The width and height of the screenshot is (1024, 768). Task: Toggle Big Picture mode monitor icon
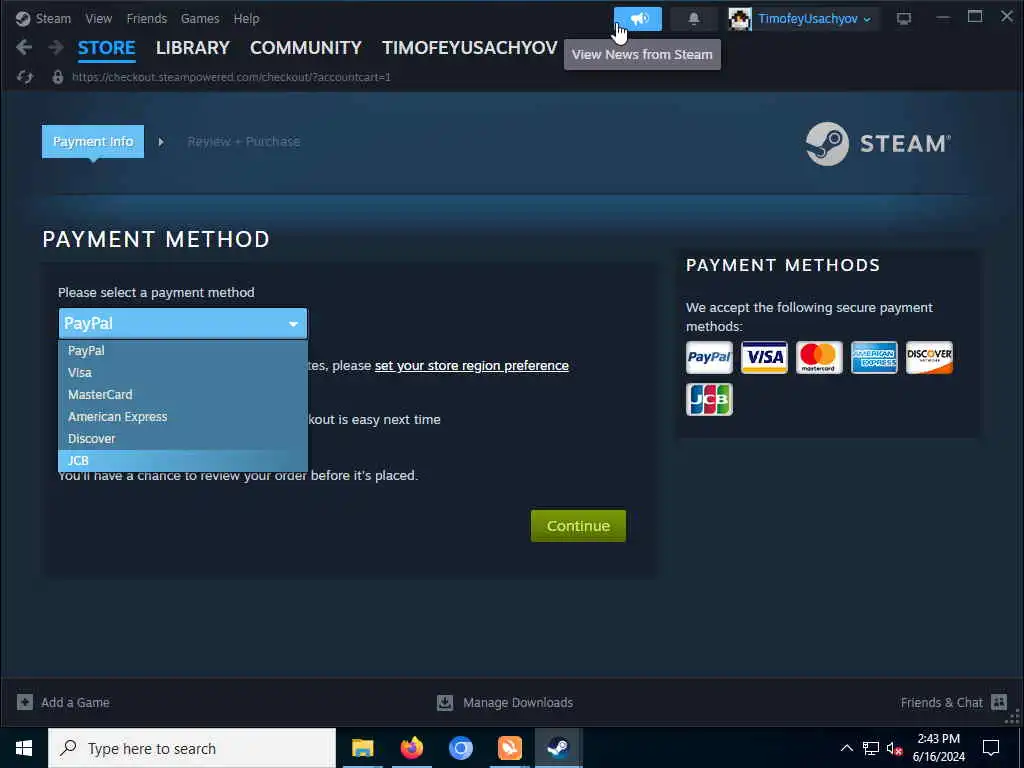coord(904,19)
